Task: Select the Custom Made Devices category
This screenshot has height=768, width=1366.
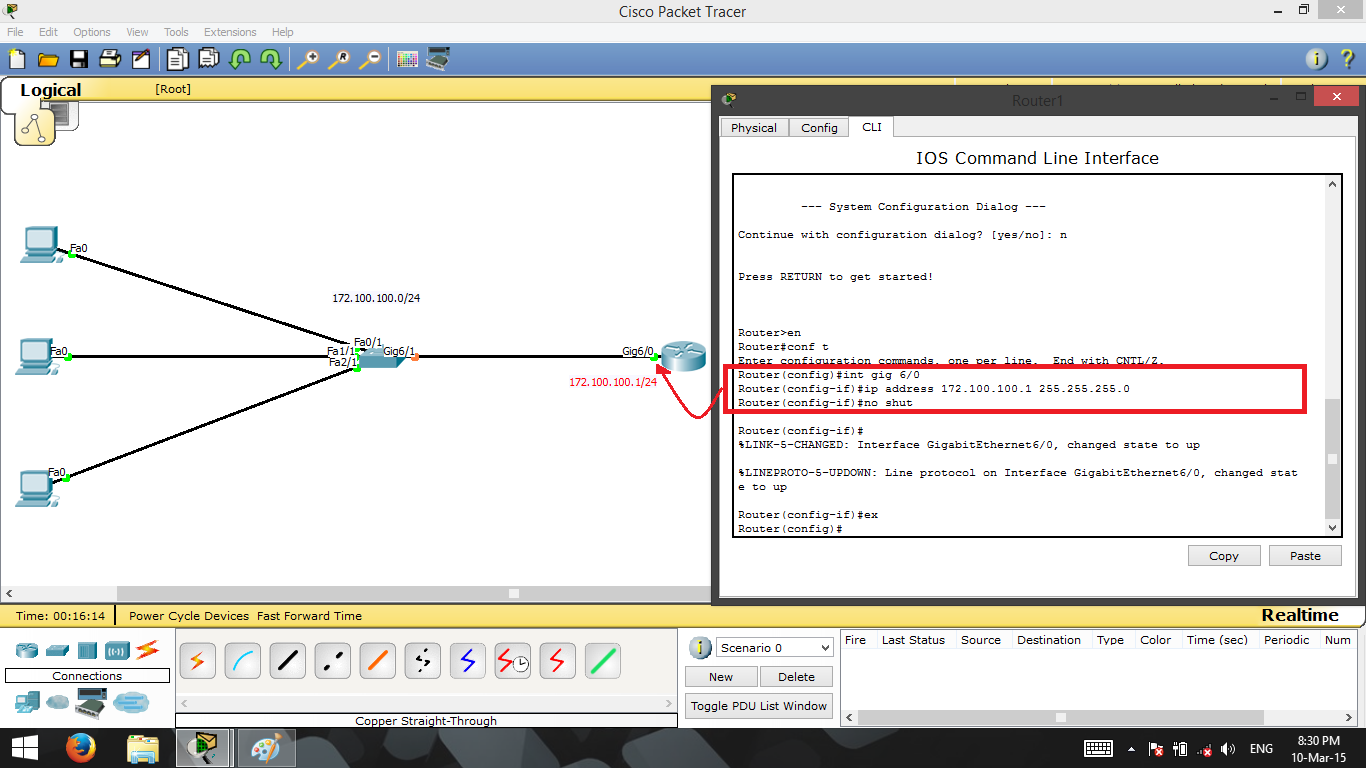Action: tap(92, 704)
